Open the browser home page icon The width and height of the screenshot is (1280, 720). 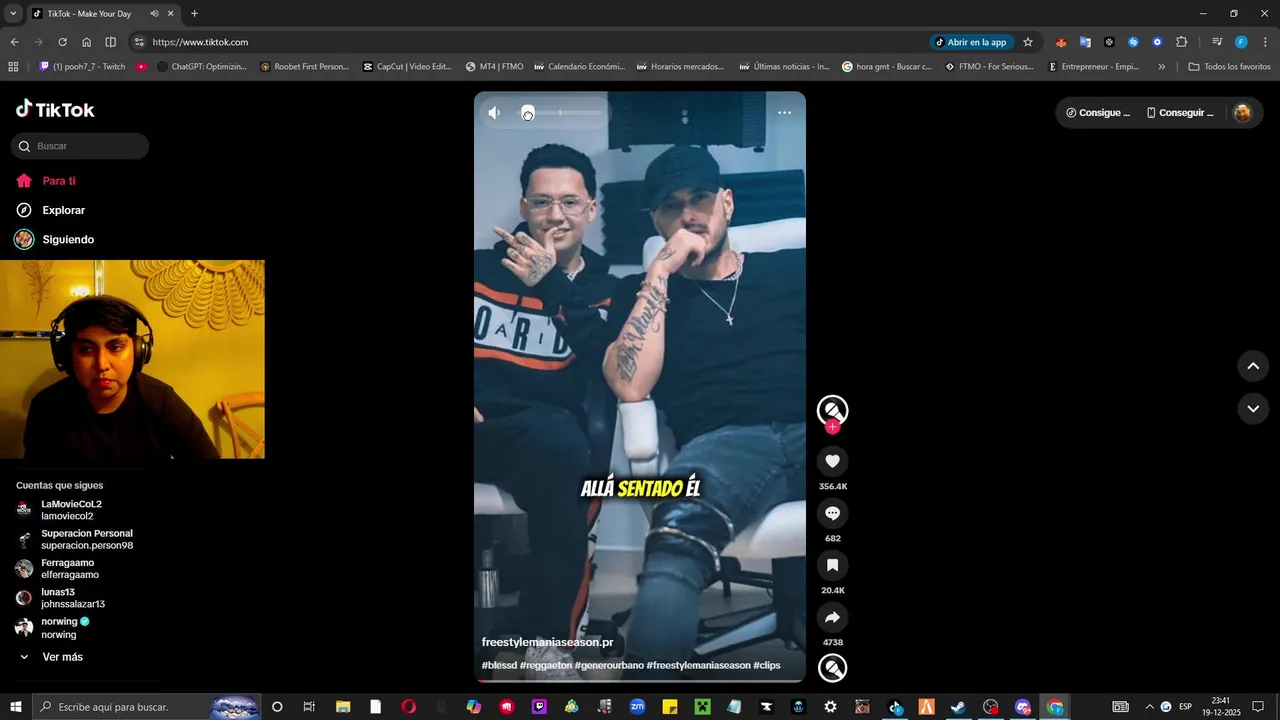pyautogui.click(x=86, y=42)
